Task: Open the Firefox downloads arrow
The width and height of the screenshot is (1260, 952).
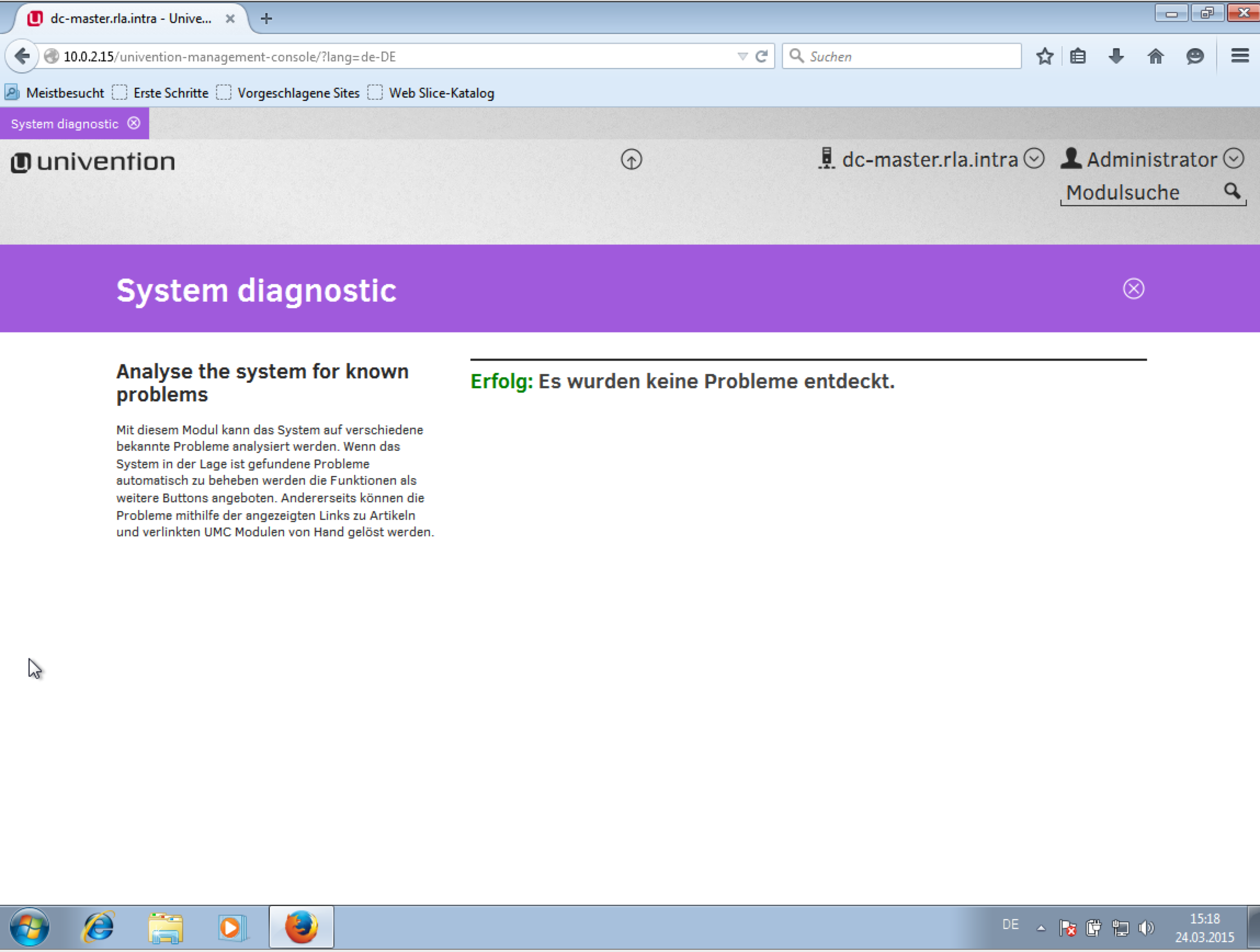Action: tap(1116, 56)
